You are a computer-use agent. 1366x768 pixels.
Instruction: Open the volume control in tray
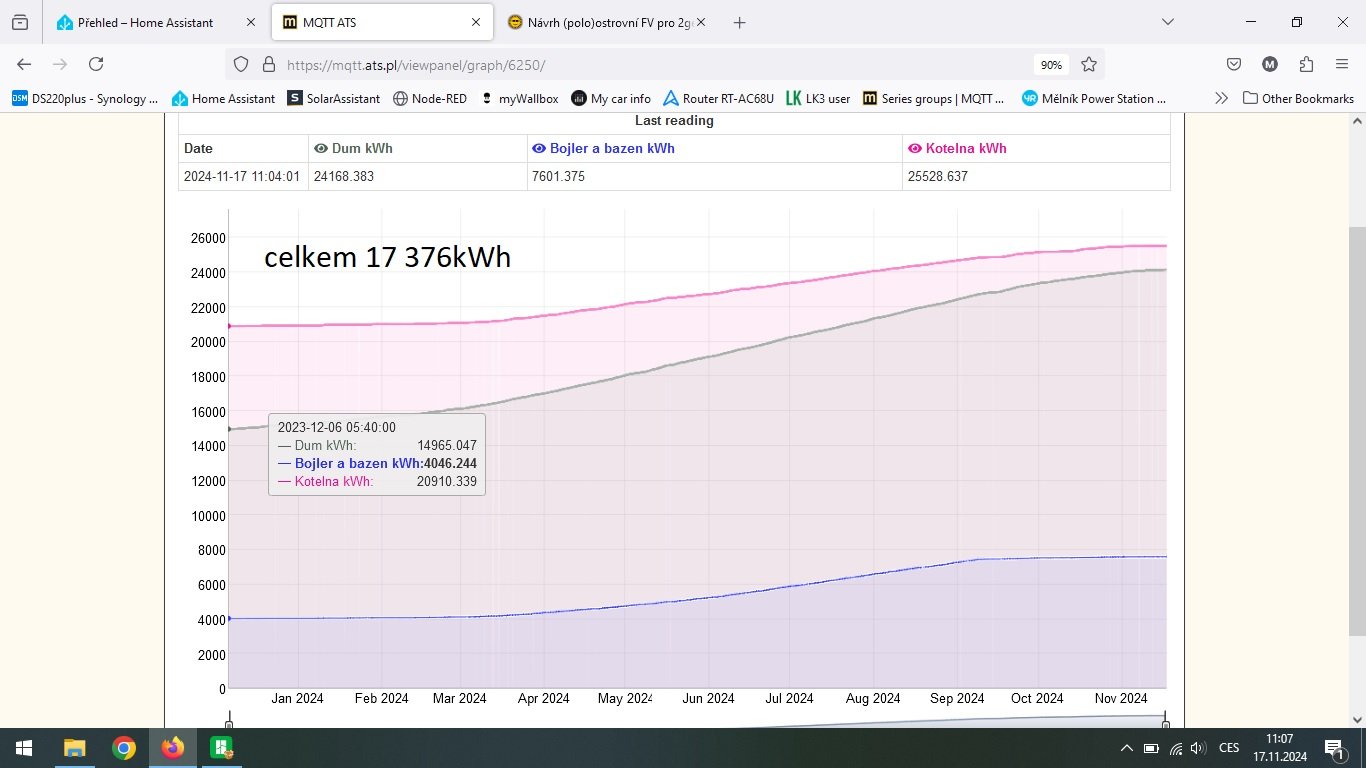pyautogui.click(x=1198, y=748)
